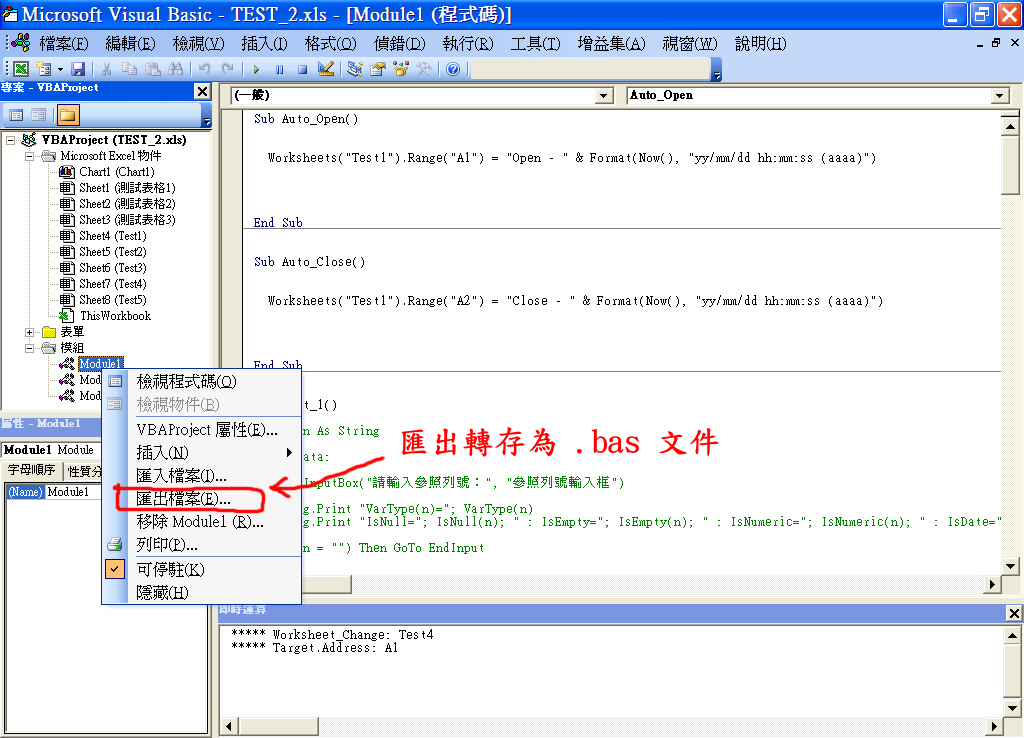The width and height of the screenshot is (1024, 738).
Task: Click the Undo arrow icon
Action: 204,69
